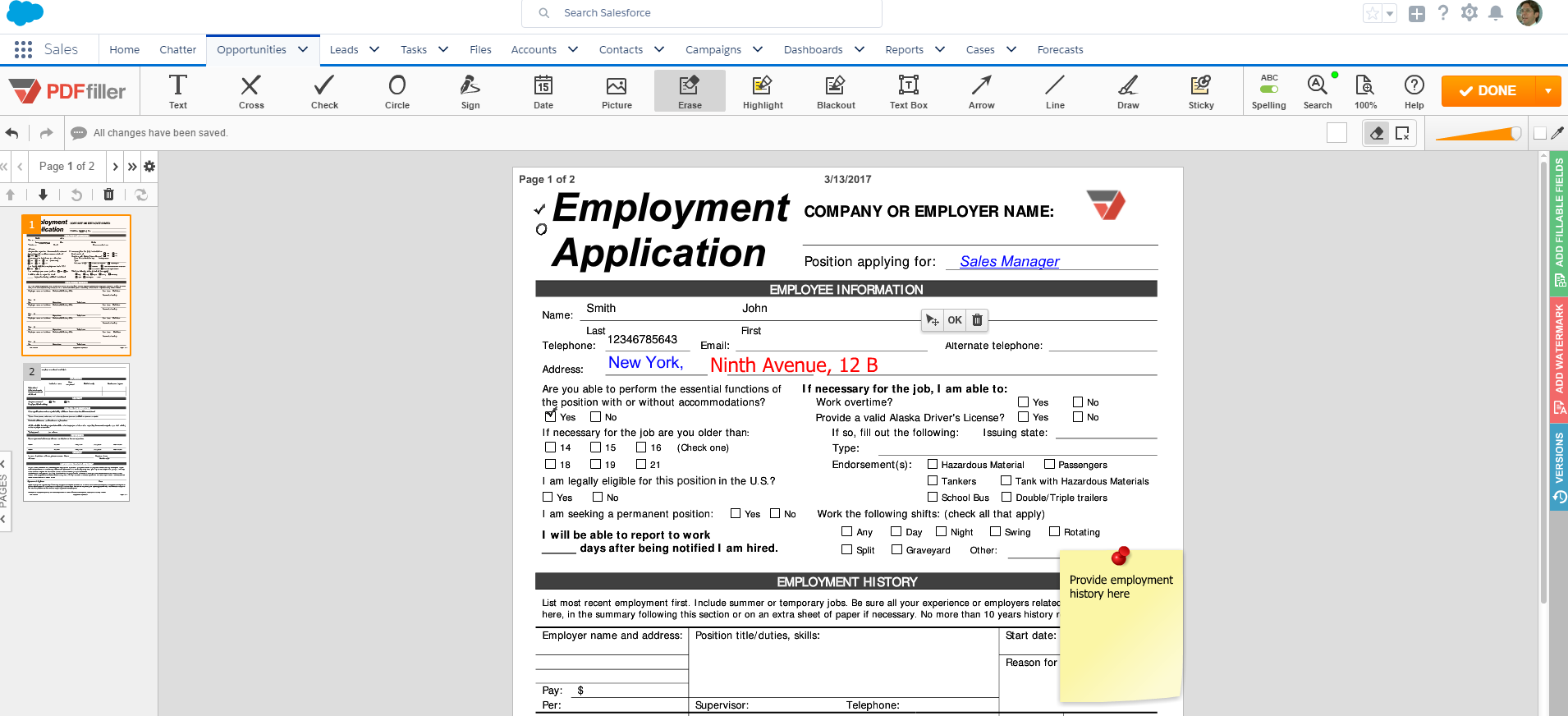Select the Draw tool
Viewport: 1568px width, 716px height.
coord(1128,90)
